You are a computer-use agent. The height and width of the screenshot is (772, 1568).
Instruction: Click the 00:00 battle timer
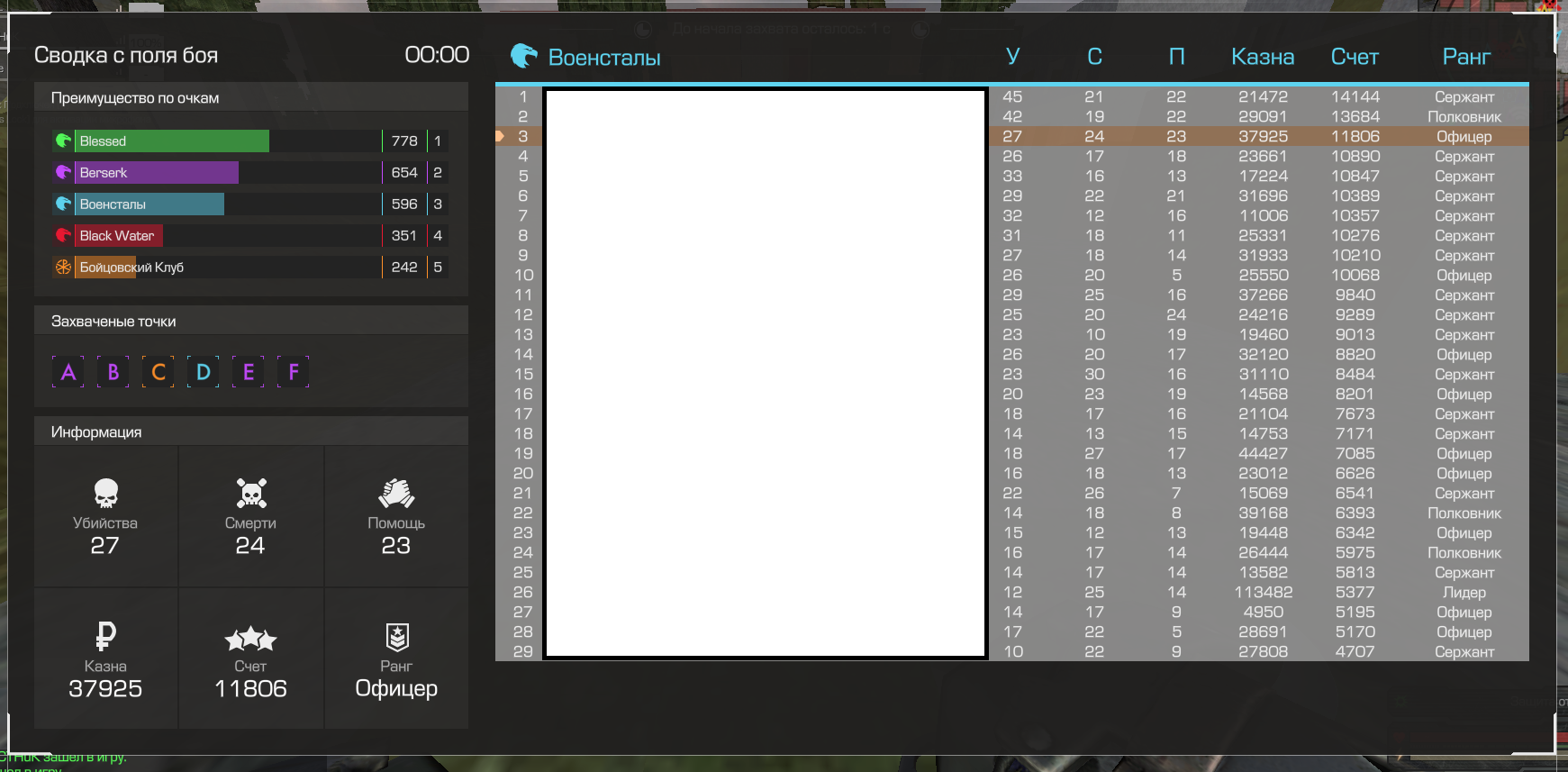pyautogui.click(x=437, y=55)
